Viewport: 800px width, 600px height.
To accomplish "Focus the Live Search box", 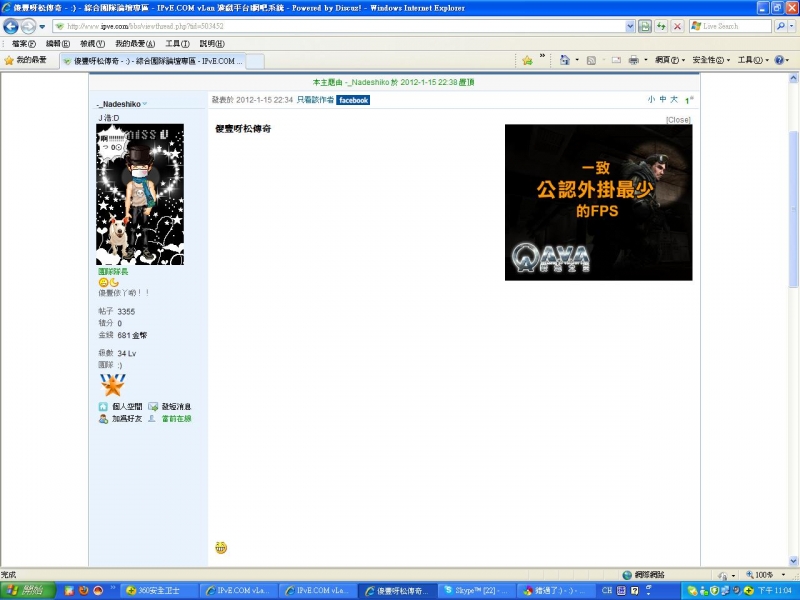I will pos(731,26).
